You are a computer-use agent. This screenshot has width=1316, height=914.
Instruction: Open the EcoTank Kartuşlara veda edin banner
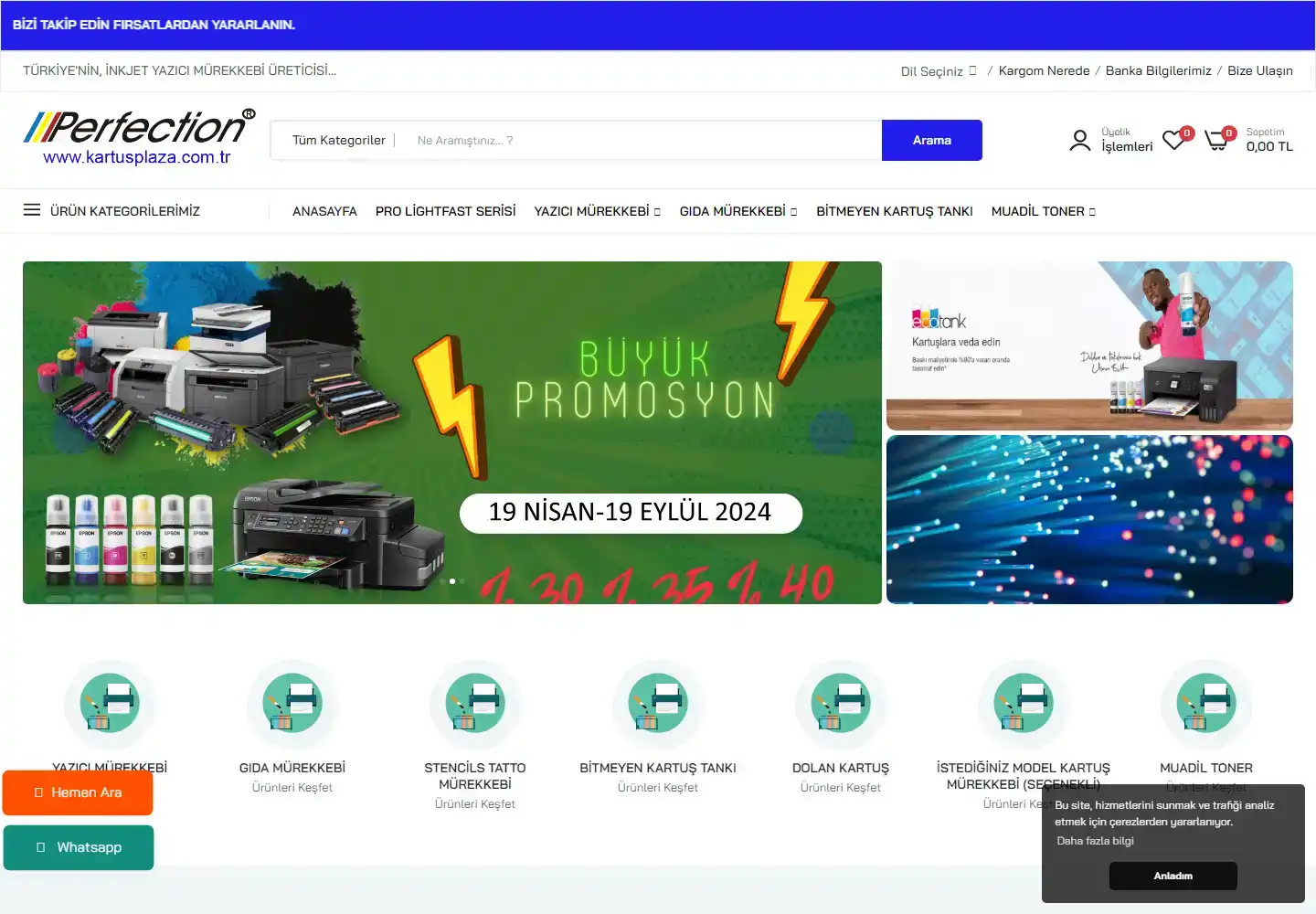(1089, 345)
